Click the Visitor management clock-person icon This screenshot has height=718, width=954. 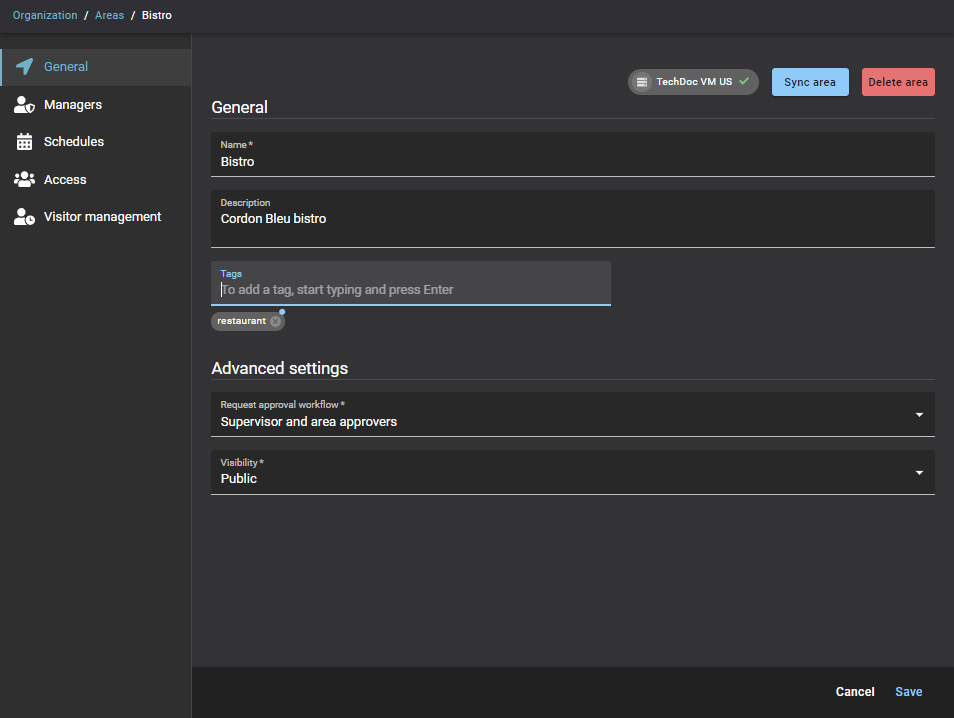(x=25, y=217)
